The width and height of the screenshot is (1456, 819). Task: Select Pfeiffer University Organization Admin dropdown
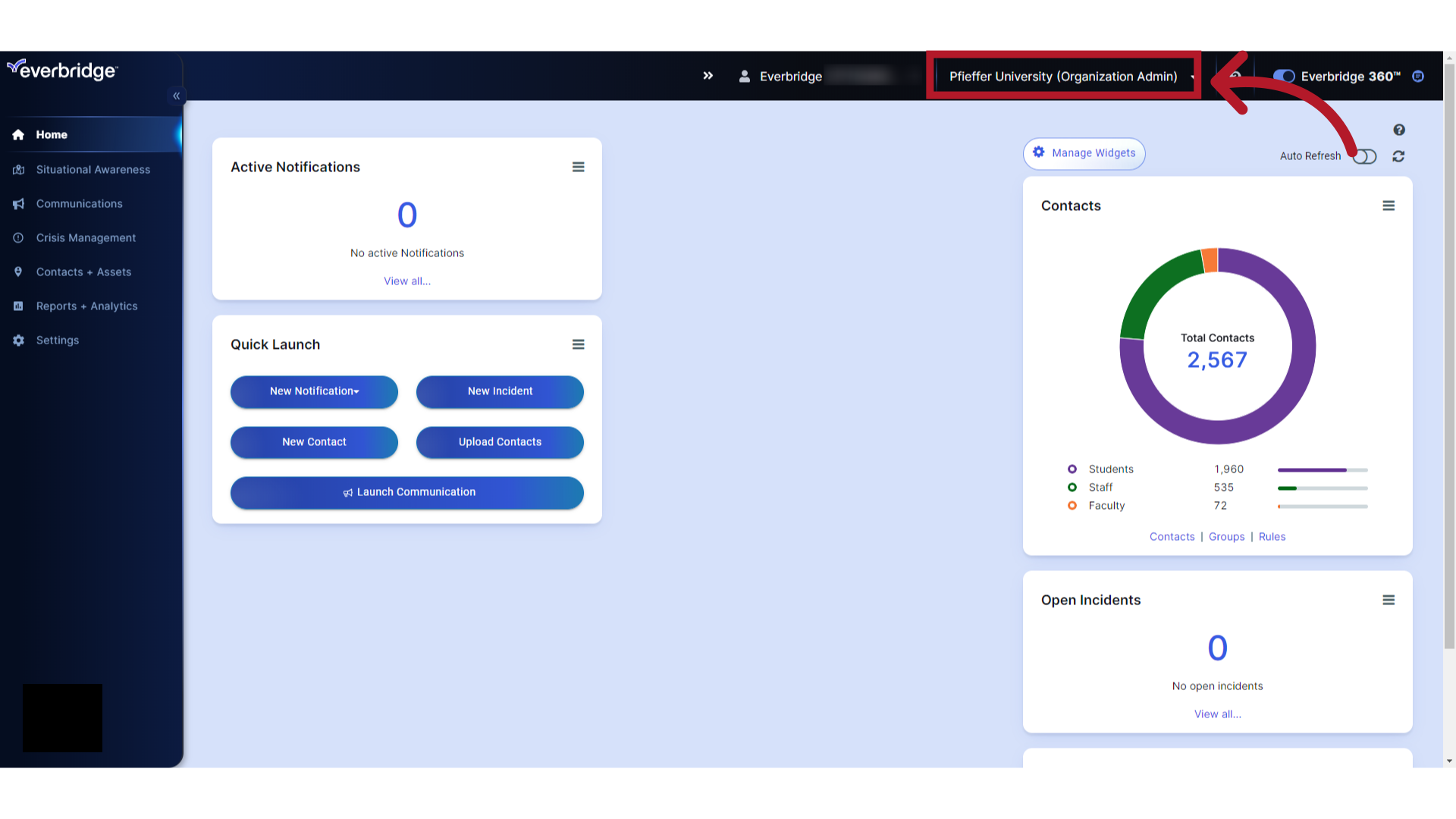pos(1063,76)
